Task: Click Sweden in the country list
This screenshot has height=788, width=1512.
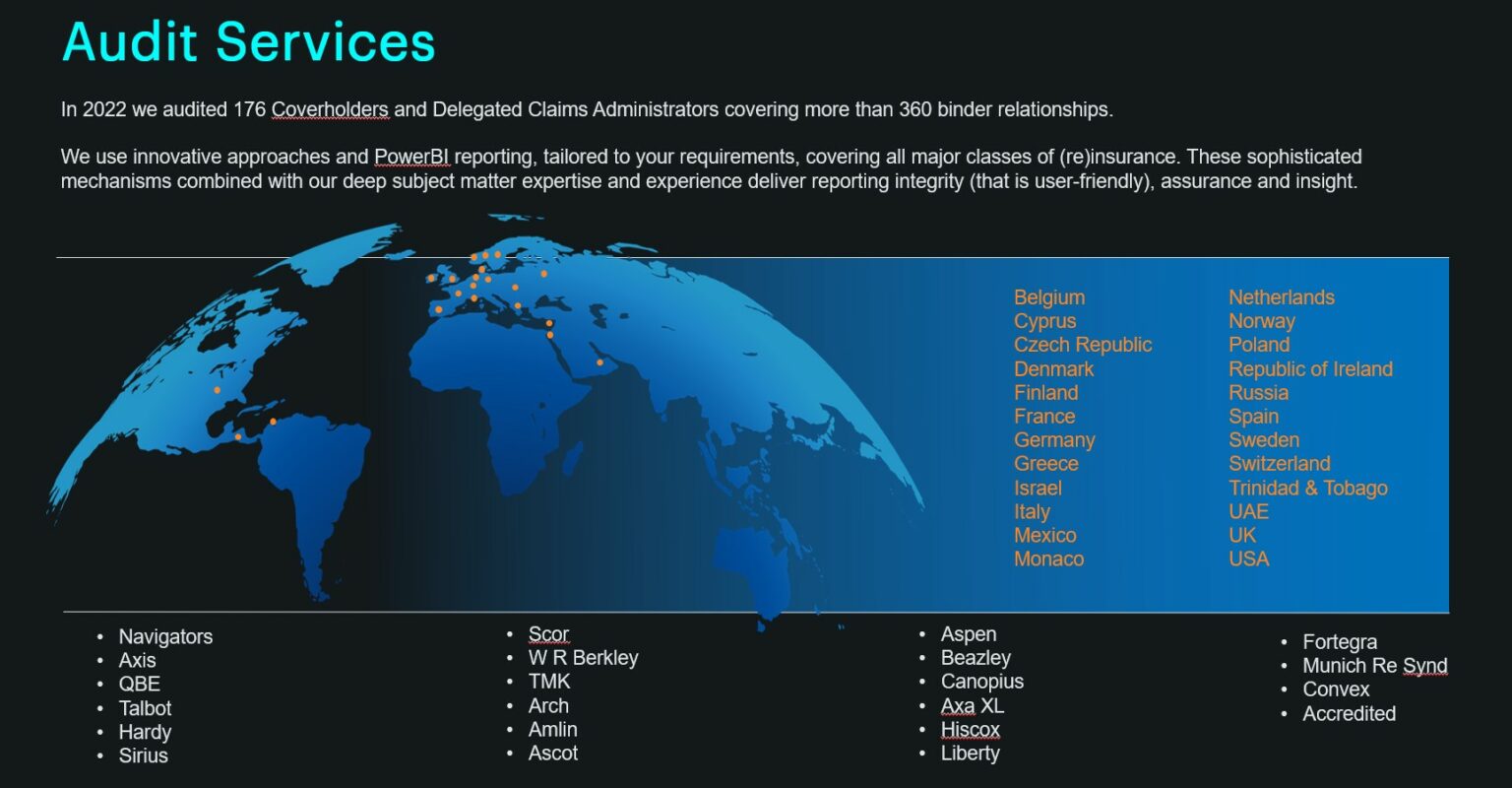Action: 1264,440
